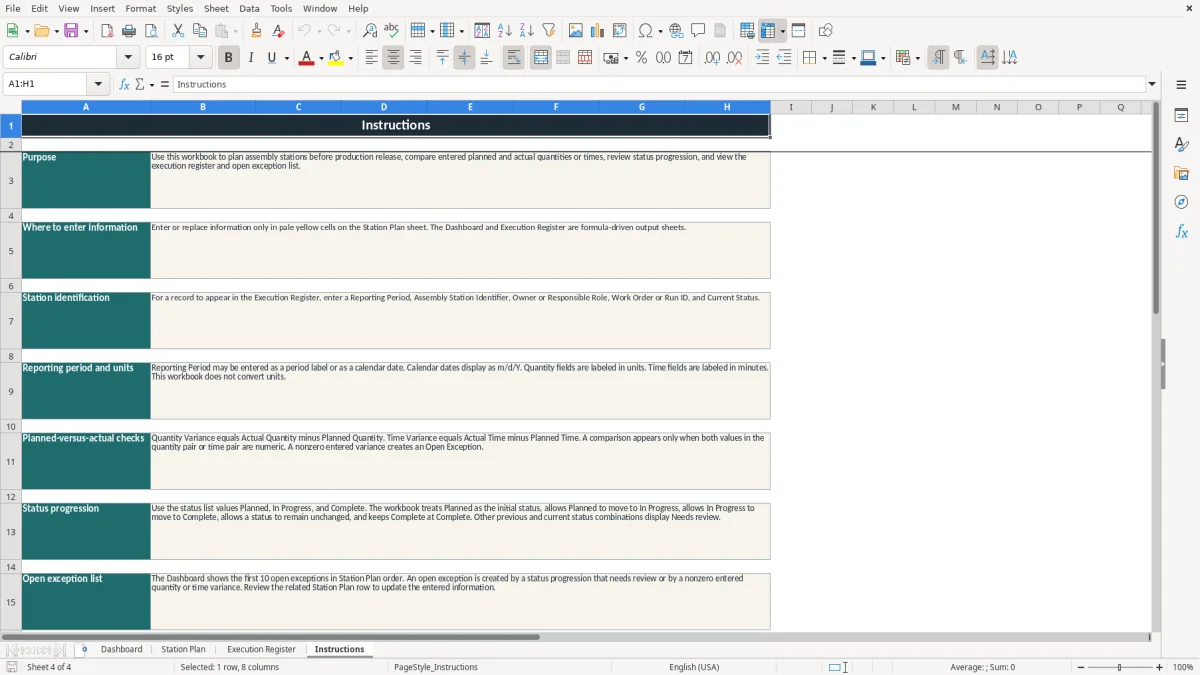This screenshot has width=1200, height=675.
Task: Increase indent
Action: point(762,58)
